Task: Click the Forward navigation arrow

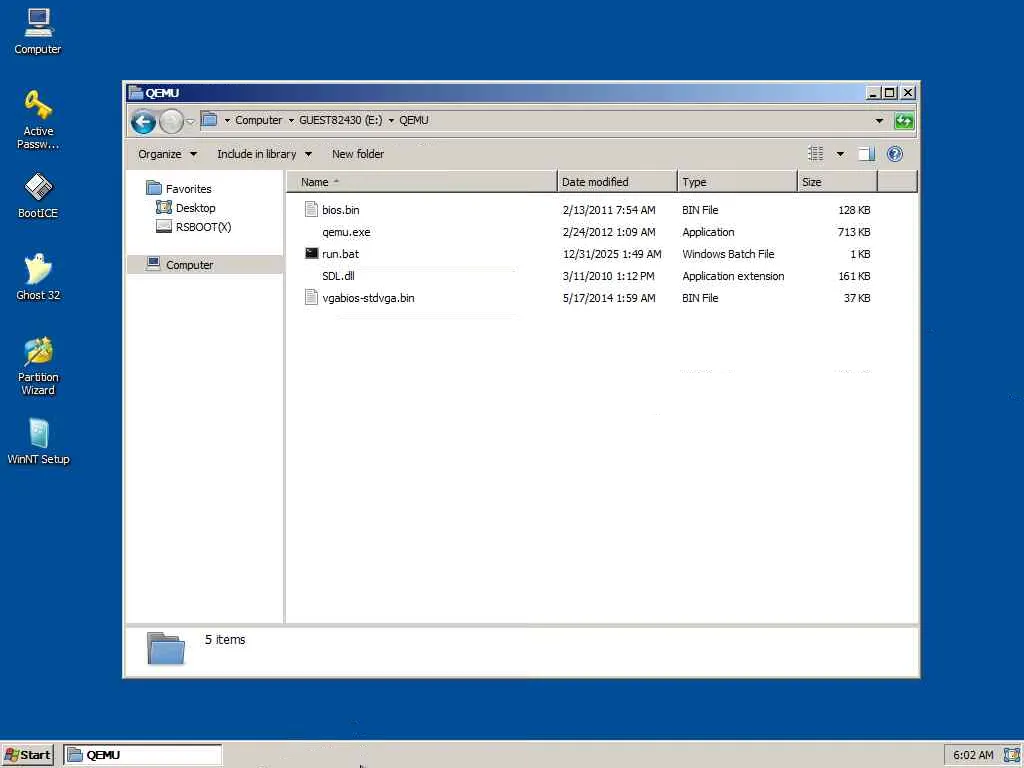Action: tap(171, 121)
